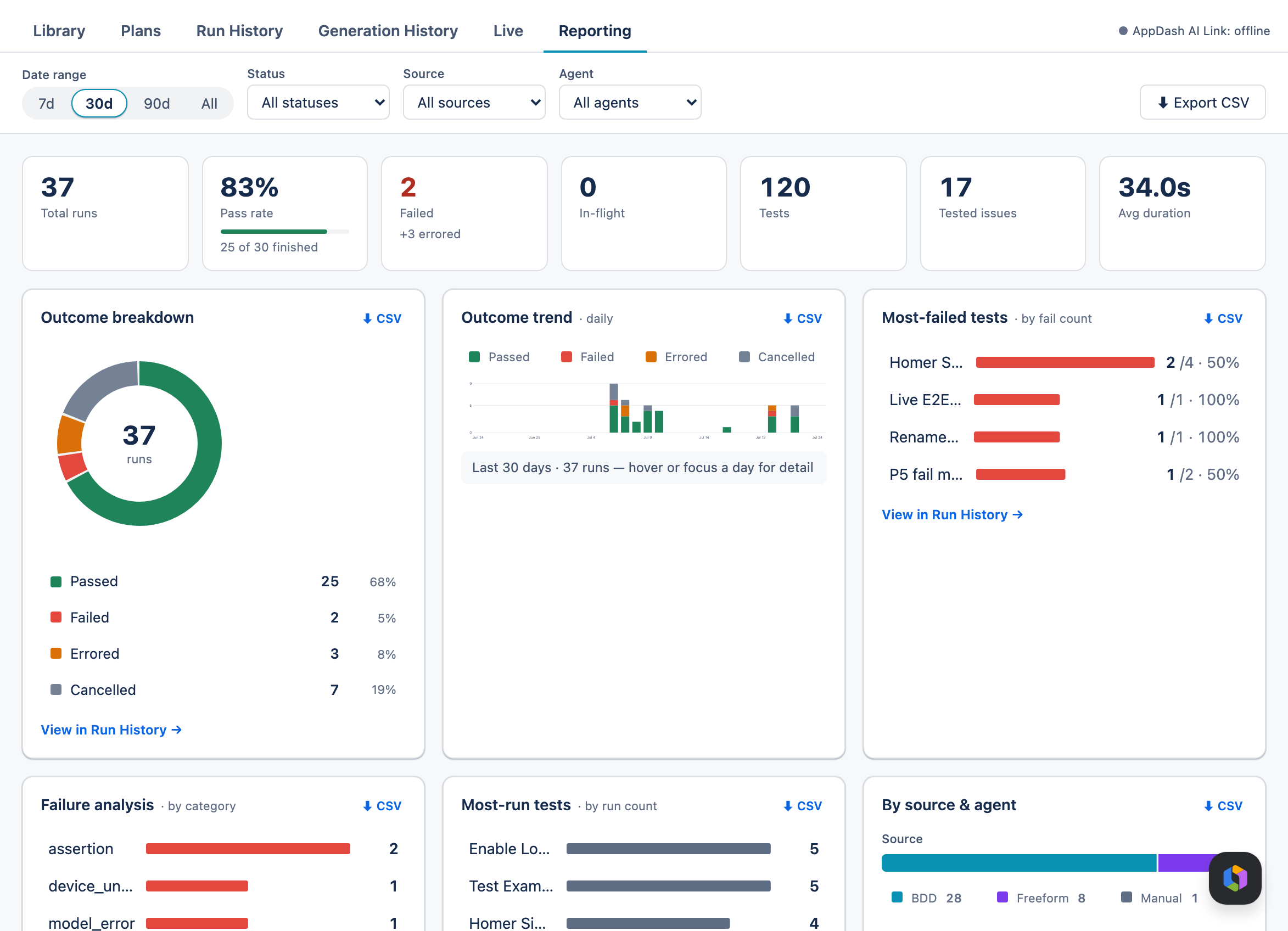Click the Failed row in breakdown legend
Image resolution: width=1288 pixels, height=931 pixels.
point(223,617)
